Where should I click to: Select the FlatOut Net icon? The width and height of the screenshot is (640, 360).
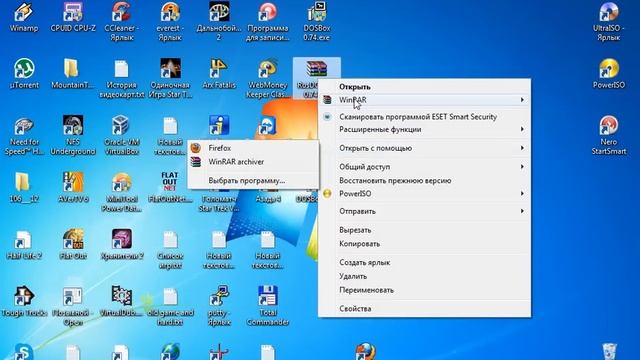click(170, 188)
